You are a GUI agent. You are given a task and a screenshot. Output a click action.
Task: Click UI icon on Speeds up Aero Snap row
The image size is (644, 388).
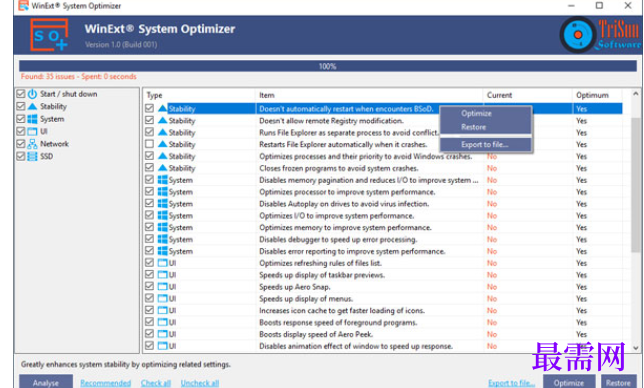pos(163,287)
